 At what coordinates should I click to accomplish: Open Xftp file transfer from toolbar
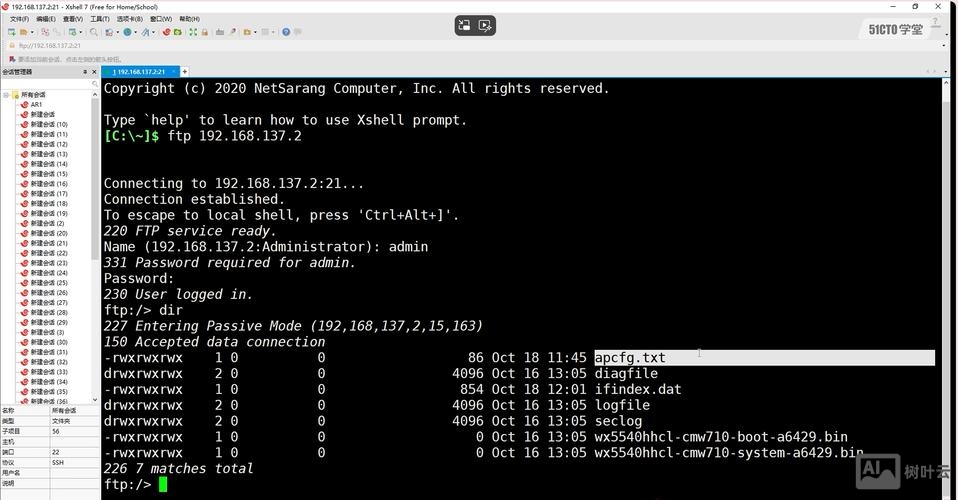pyautogui.click(x=180, y=32)
